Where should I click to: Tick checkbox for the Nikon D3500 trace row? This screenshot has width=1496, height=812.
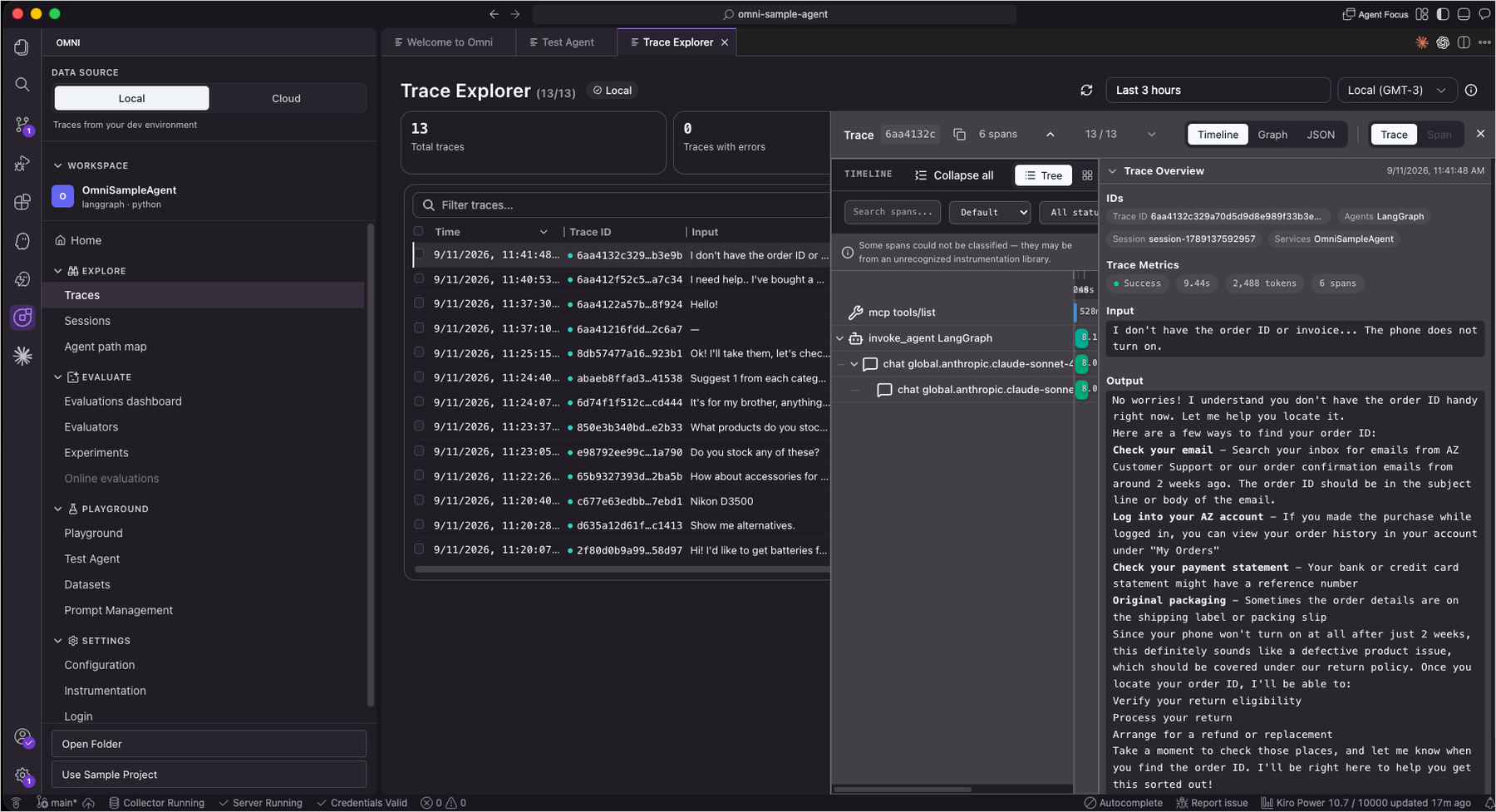(418, 500)
